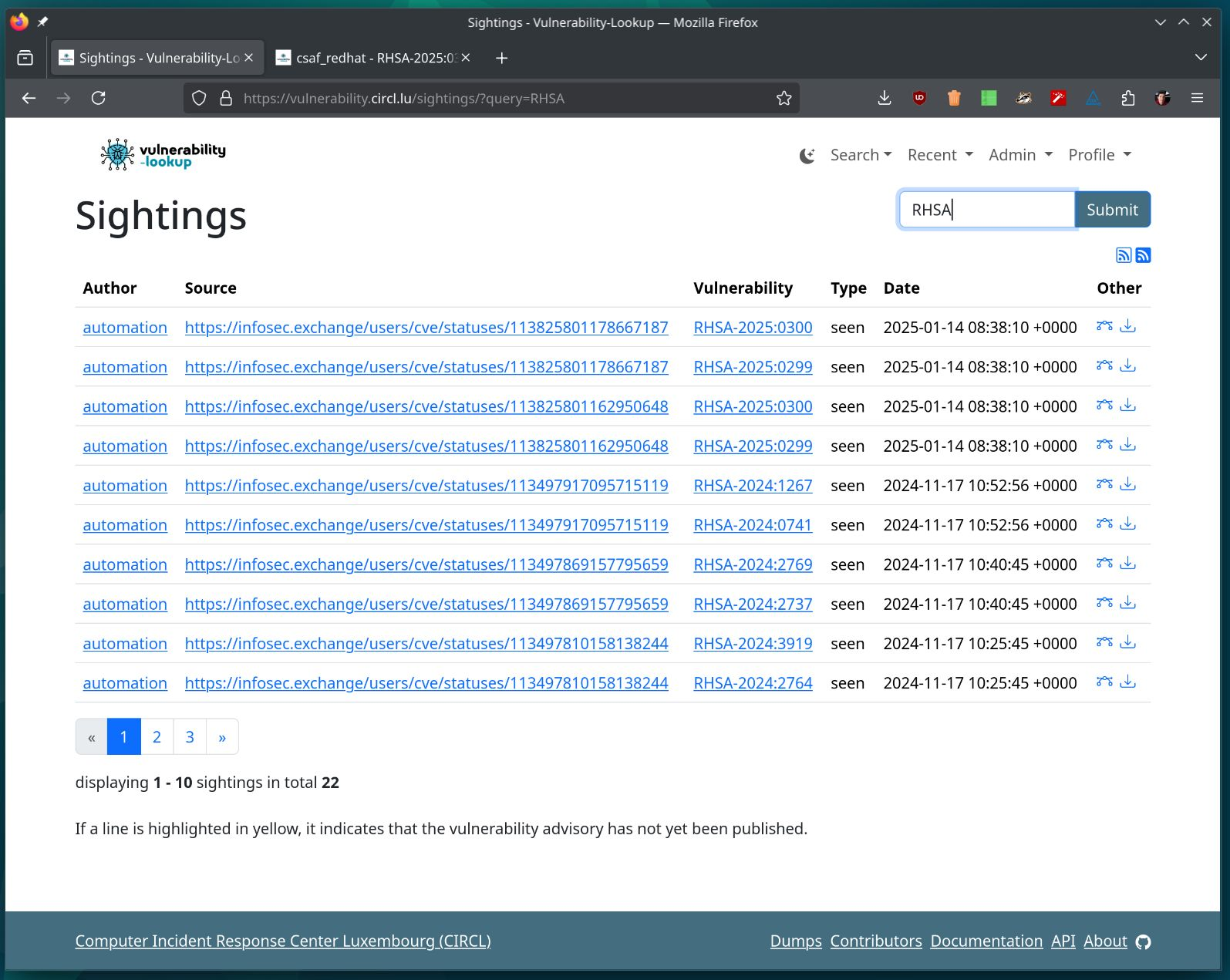
Task: Open the API footer link
Action: [x=1063, y=941]
